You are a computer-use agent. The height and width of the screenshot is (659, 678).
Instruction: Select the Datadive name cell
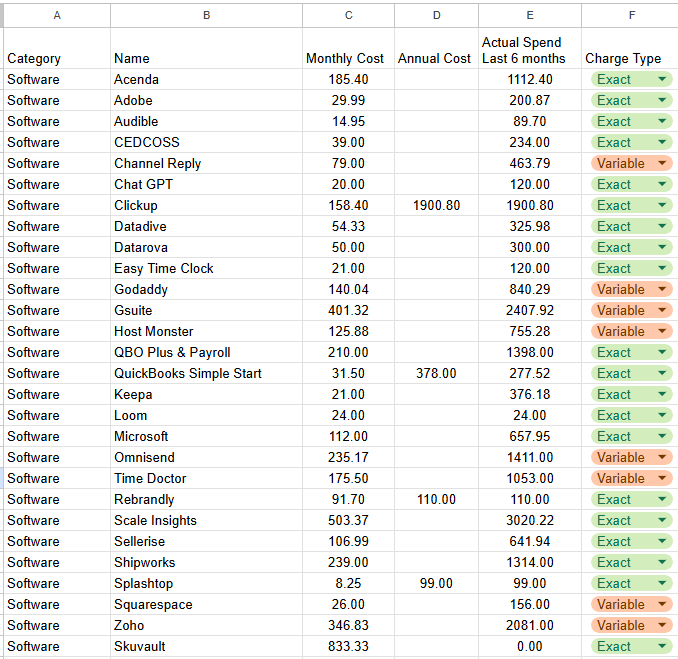click(x=207, y=227)
